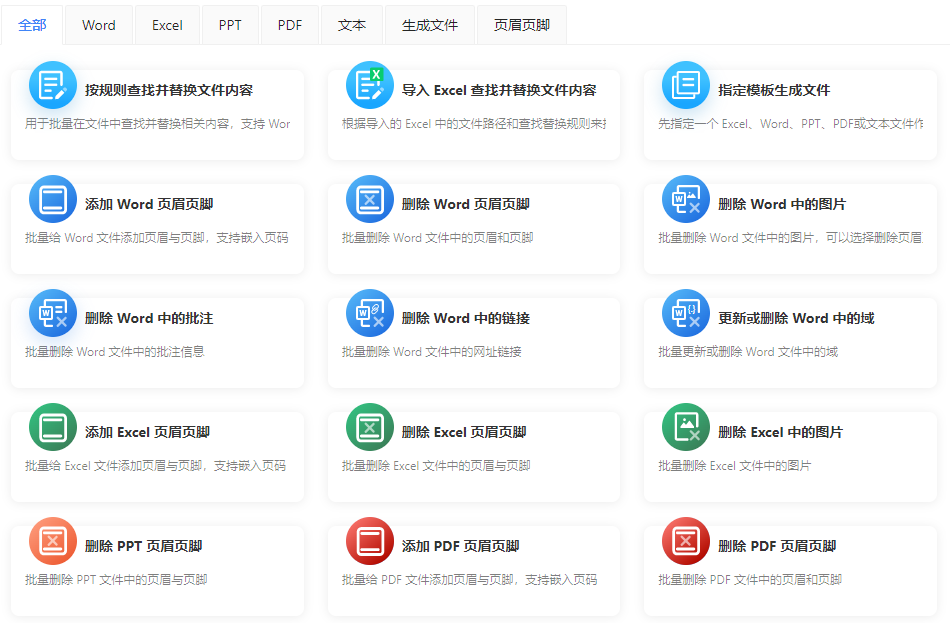Switch to the 全部 tab
The width and height of the screenshot is (950, 623).
(x=32, y=25)
